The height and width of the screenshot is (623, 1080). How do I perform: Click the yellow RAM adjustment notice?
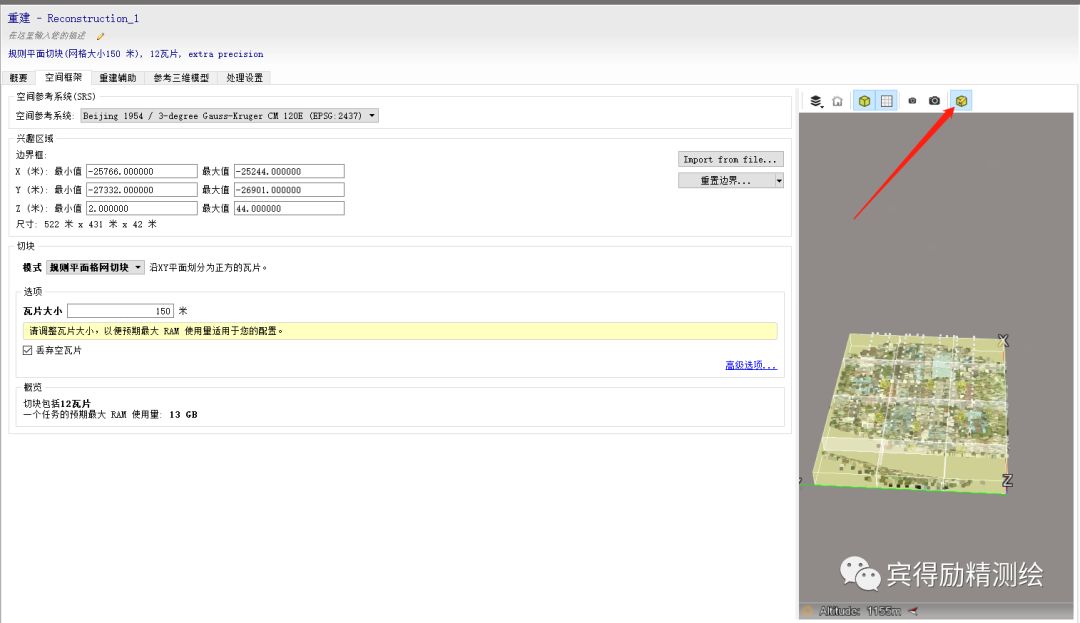click(x=400, y=331)
